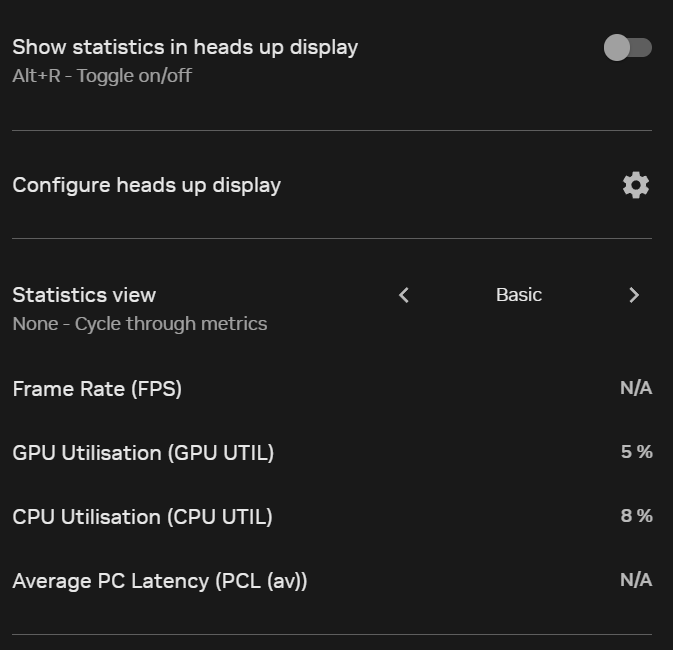
Task: Cycle Statistics view to previous option
Action: 404,295
